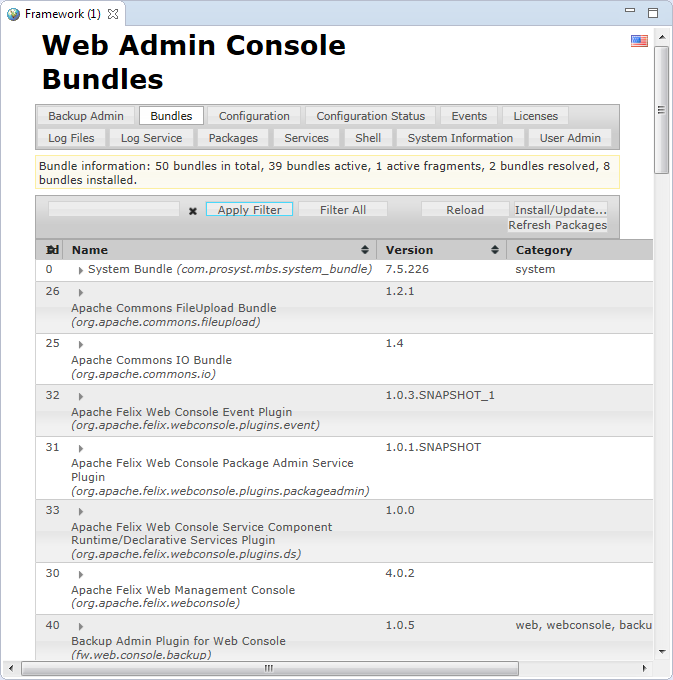The height and width of the screenshot is (680, 673).
Task: Click the horizontal scrollbar at the bottom
Action: [268, 668]
